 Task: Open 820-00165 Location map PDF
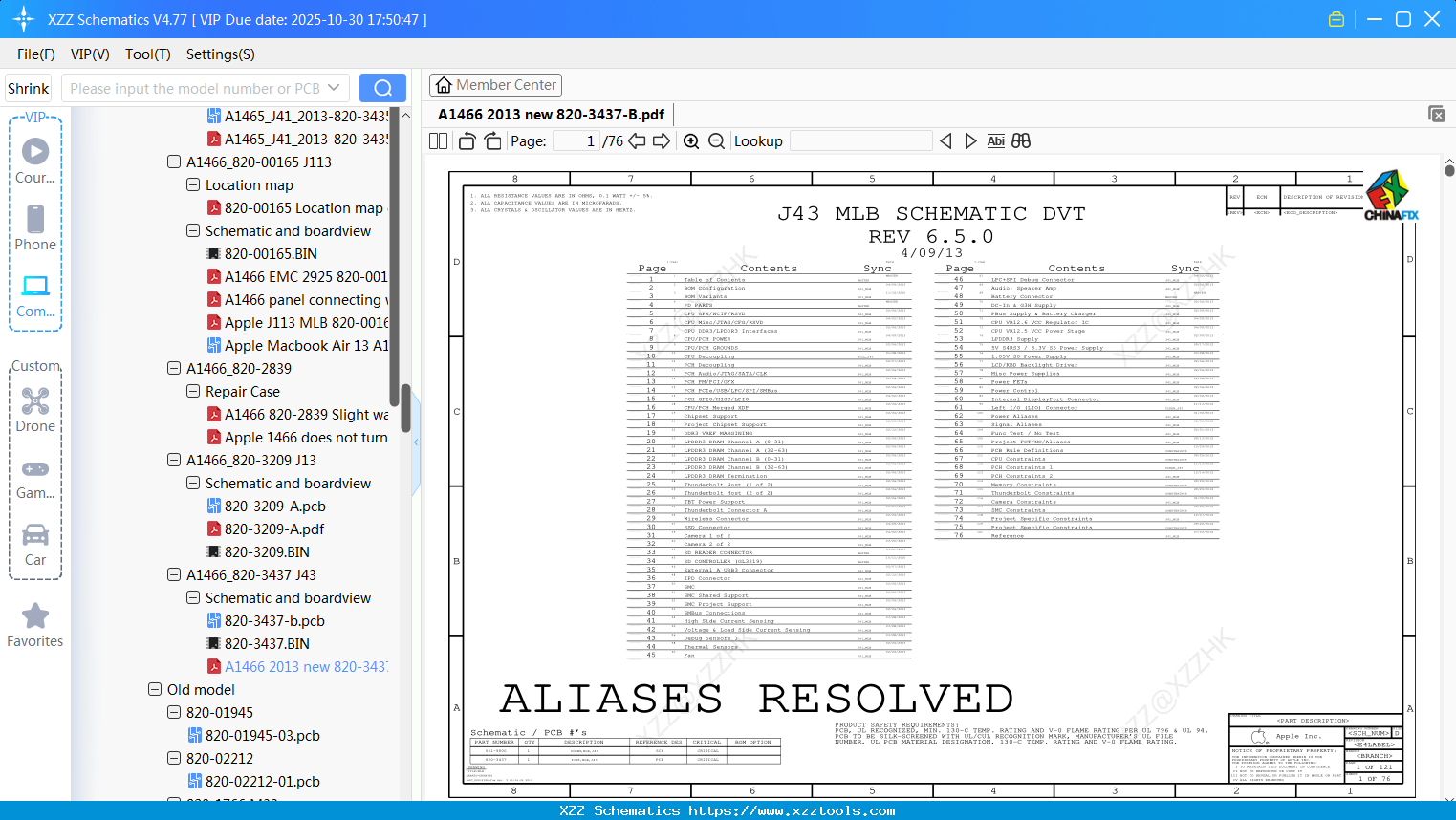(x=295, y=208)
